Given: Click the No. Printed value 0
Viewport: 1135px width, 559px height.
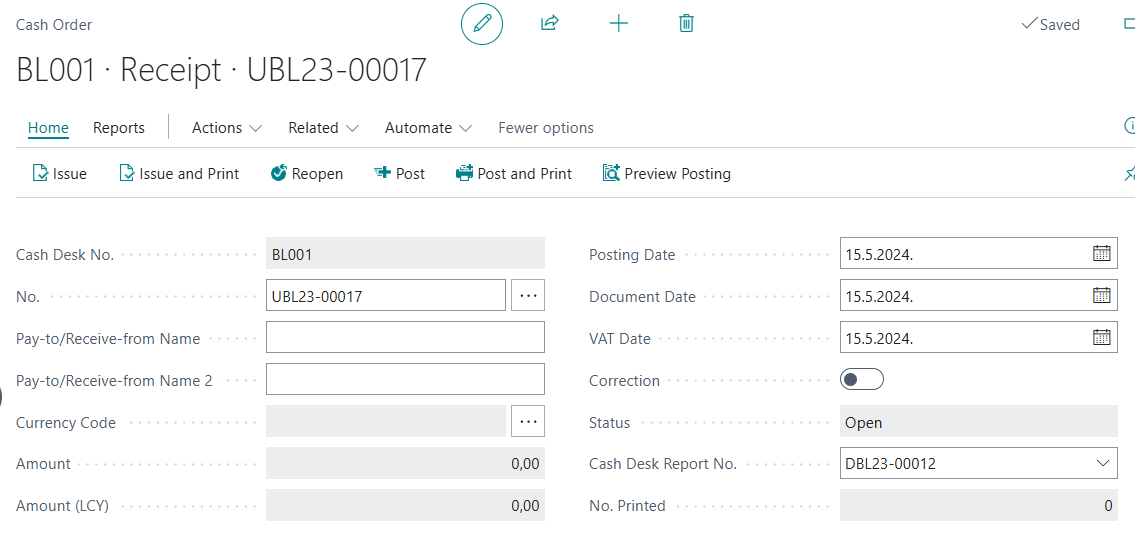Looking at the screenshot, I should click(x=1108, y=506).
